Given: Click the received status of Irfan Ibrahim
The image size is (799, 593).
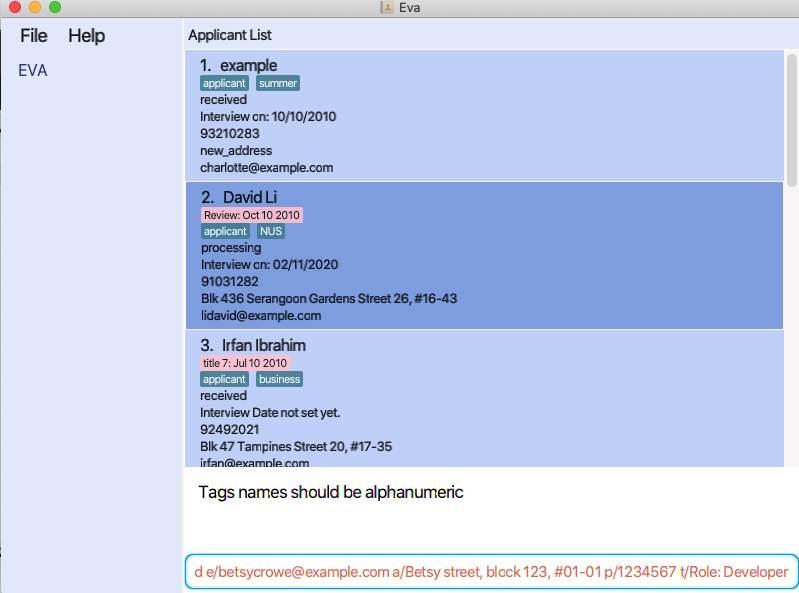Looking at the screenshot, I should pos(223,395).
